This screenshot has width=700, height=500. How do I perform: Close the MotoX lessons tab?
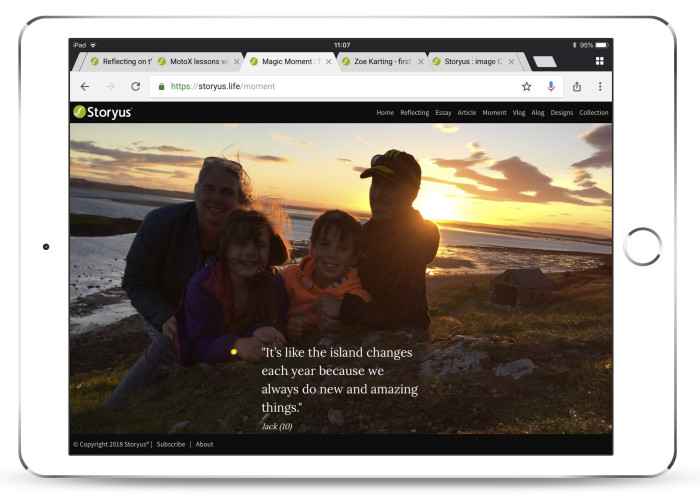[x=237, y=62]
